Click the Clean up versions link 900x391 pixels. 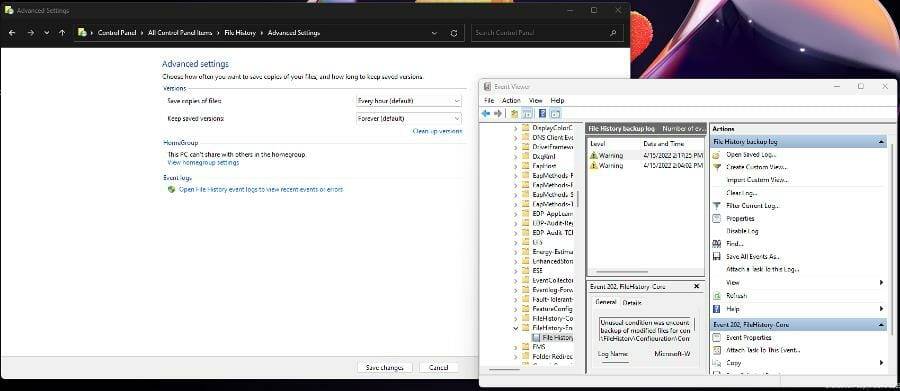click(x=437, y=131)
